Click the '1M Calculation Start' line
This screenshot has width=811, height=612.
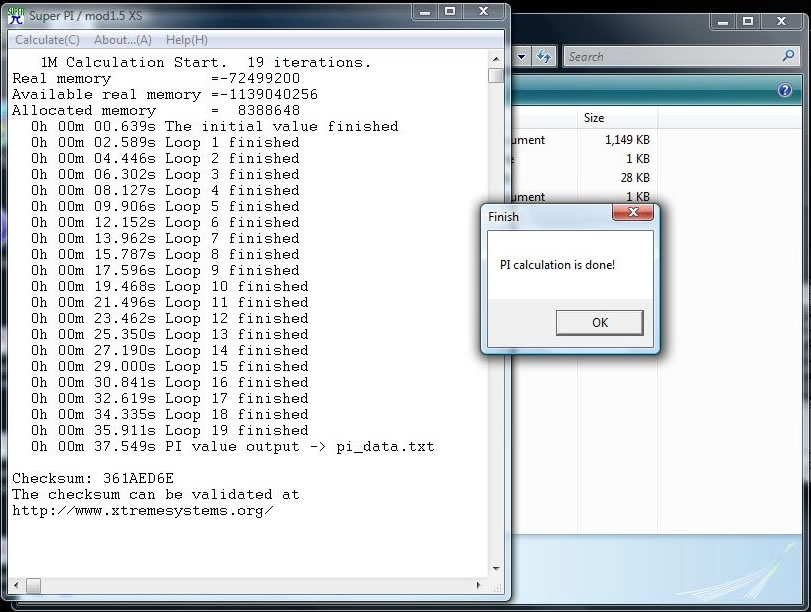click(x=206, y=63)
